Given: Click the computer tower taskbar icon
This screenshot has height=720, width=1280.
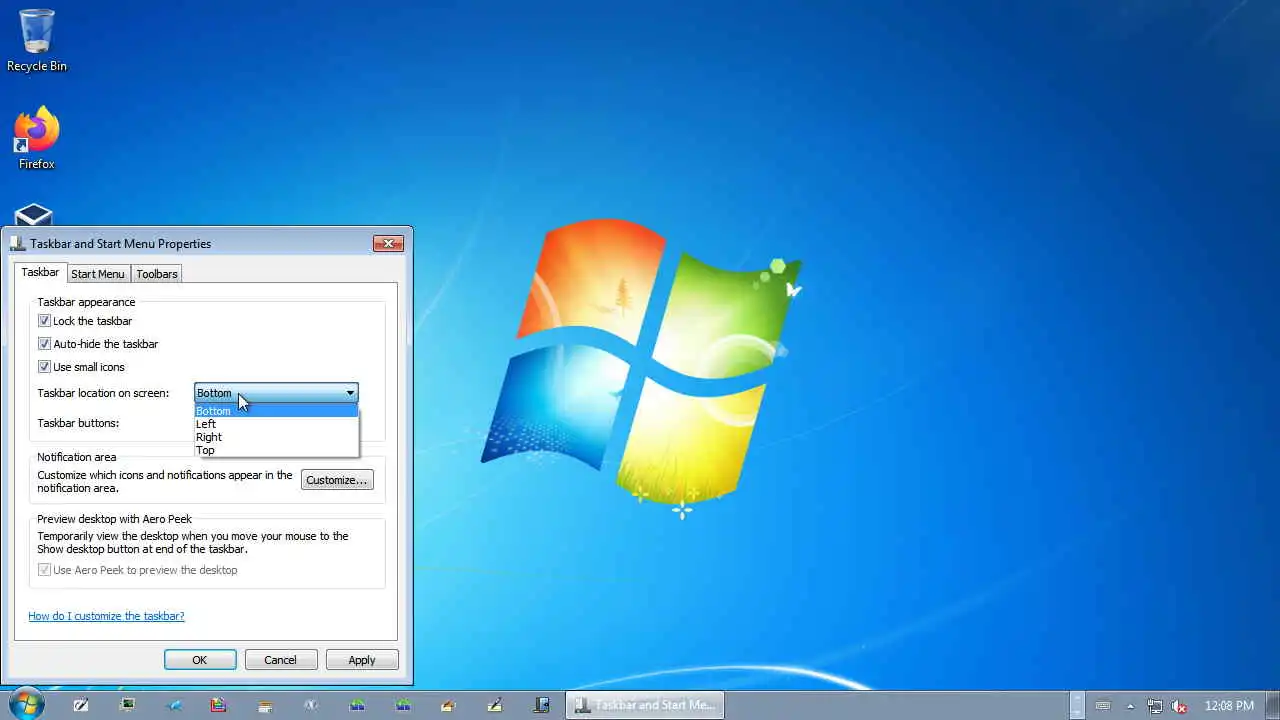Looking at the screenshot, I should point(541,705).
